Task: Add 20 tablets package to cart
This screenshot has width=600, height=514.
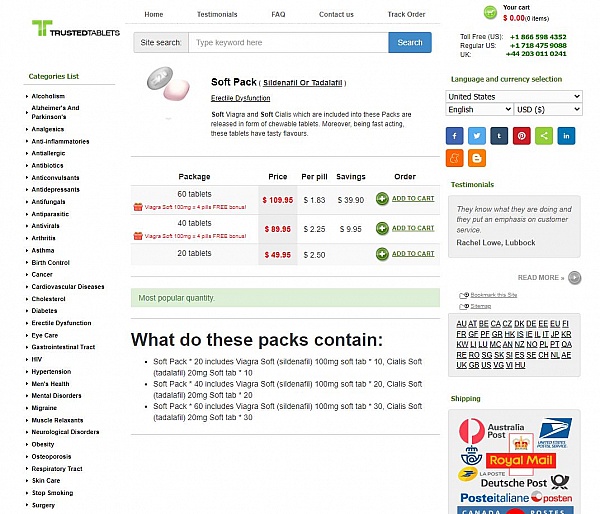Action: pyautogui.click(x=413, y=253)
